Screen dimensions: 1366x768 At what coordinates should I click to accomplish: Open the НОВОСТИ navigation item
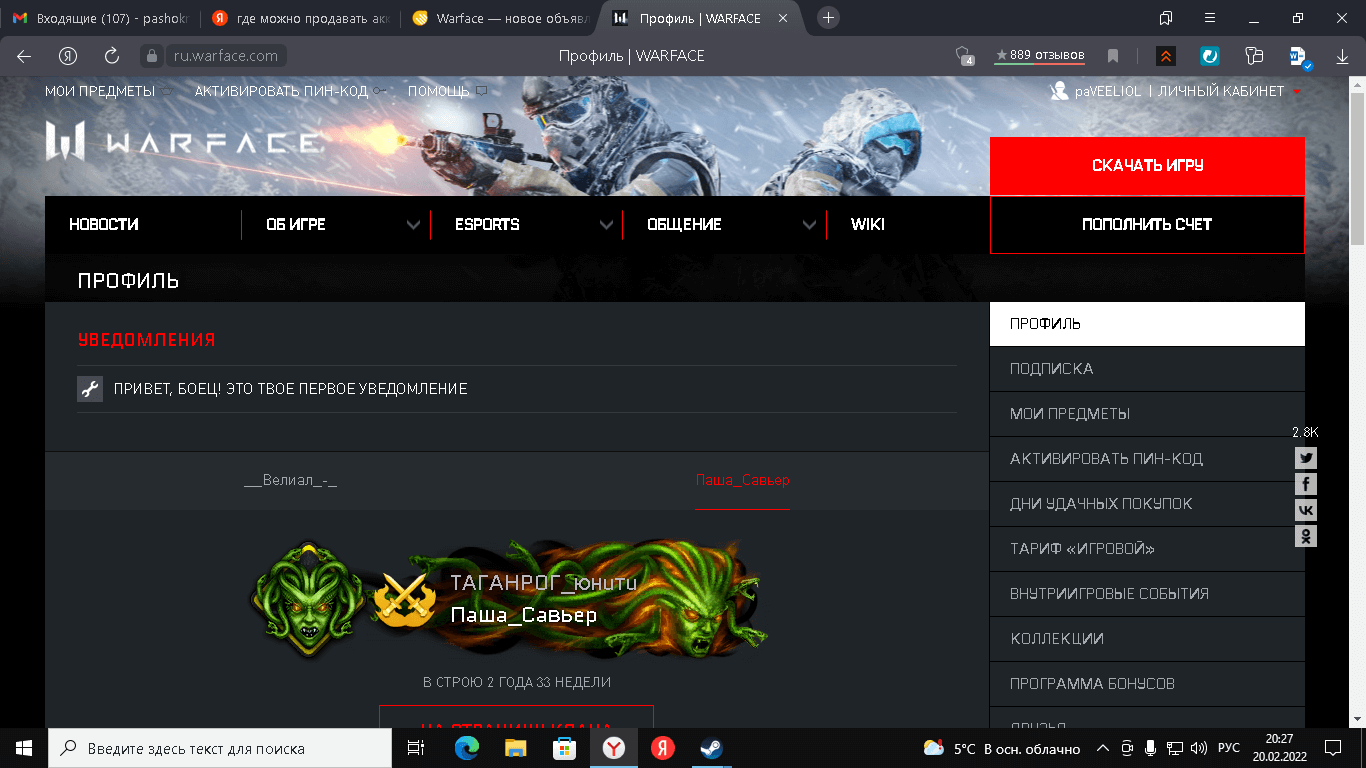coord(104,225)
